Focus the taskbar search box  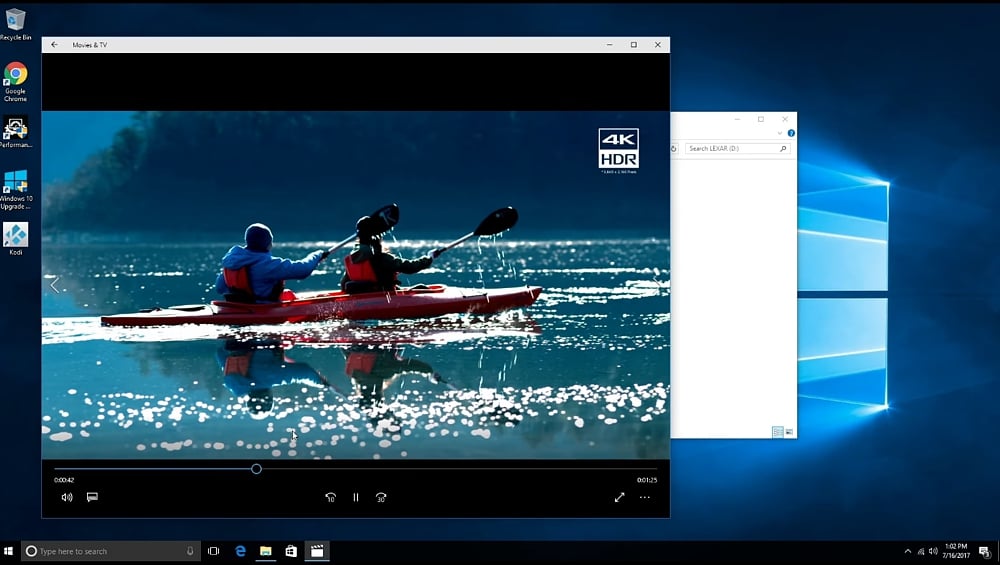110,551
